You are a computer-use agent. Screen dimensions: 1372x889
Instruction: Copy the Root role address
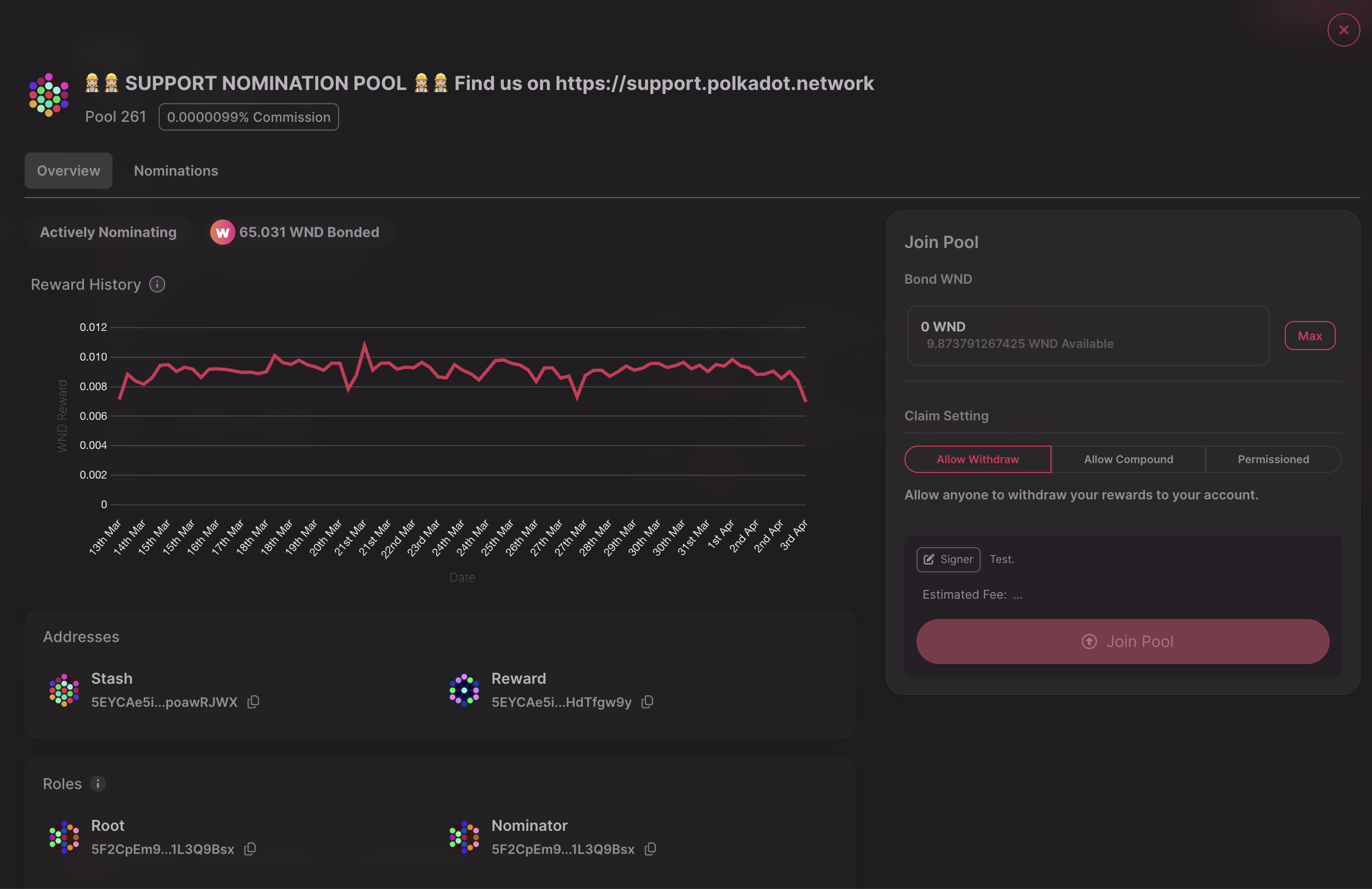click(250, 848)
